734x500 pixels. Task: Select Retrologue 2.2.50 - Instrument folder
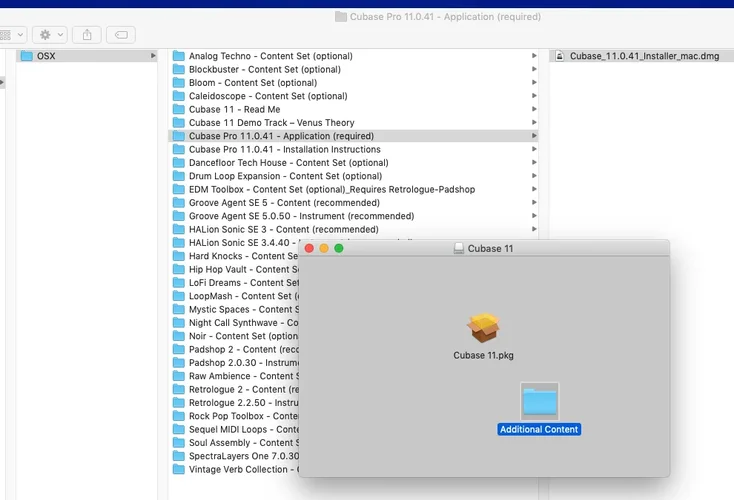[234, 403]
